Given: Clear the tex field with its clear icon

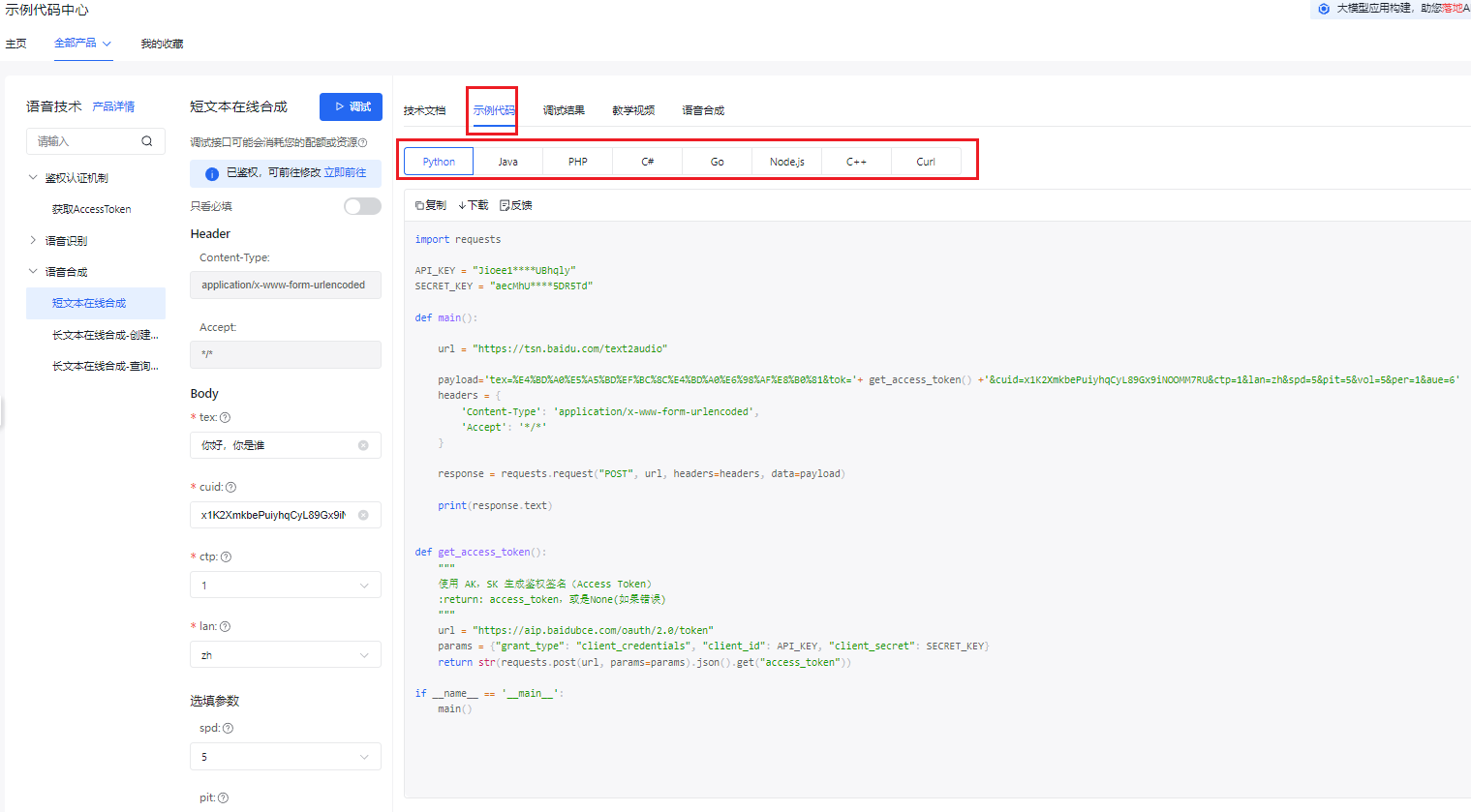Looking at the screenshot, I should pyautogui.click(x=363, y=445).
